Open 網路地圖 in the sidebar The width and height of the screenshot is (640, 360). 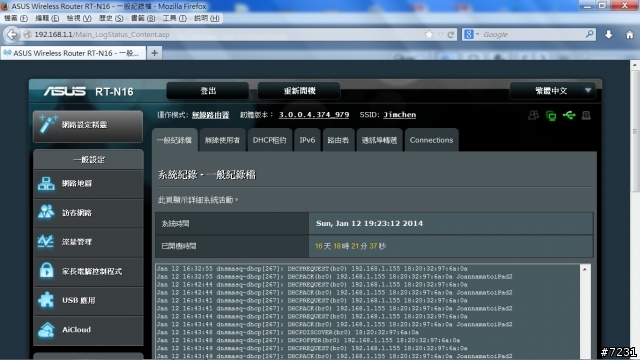point(88,184)
